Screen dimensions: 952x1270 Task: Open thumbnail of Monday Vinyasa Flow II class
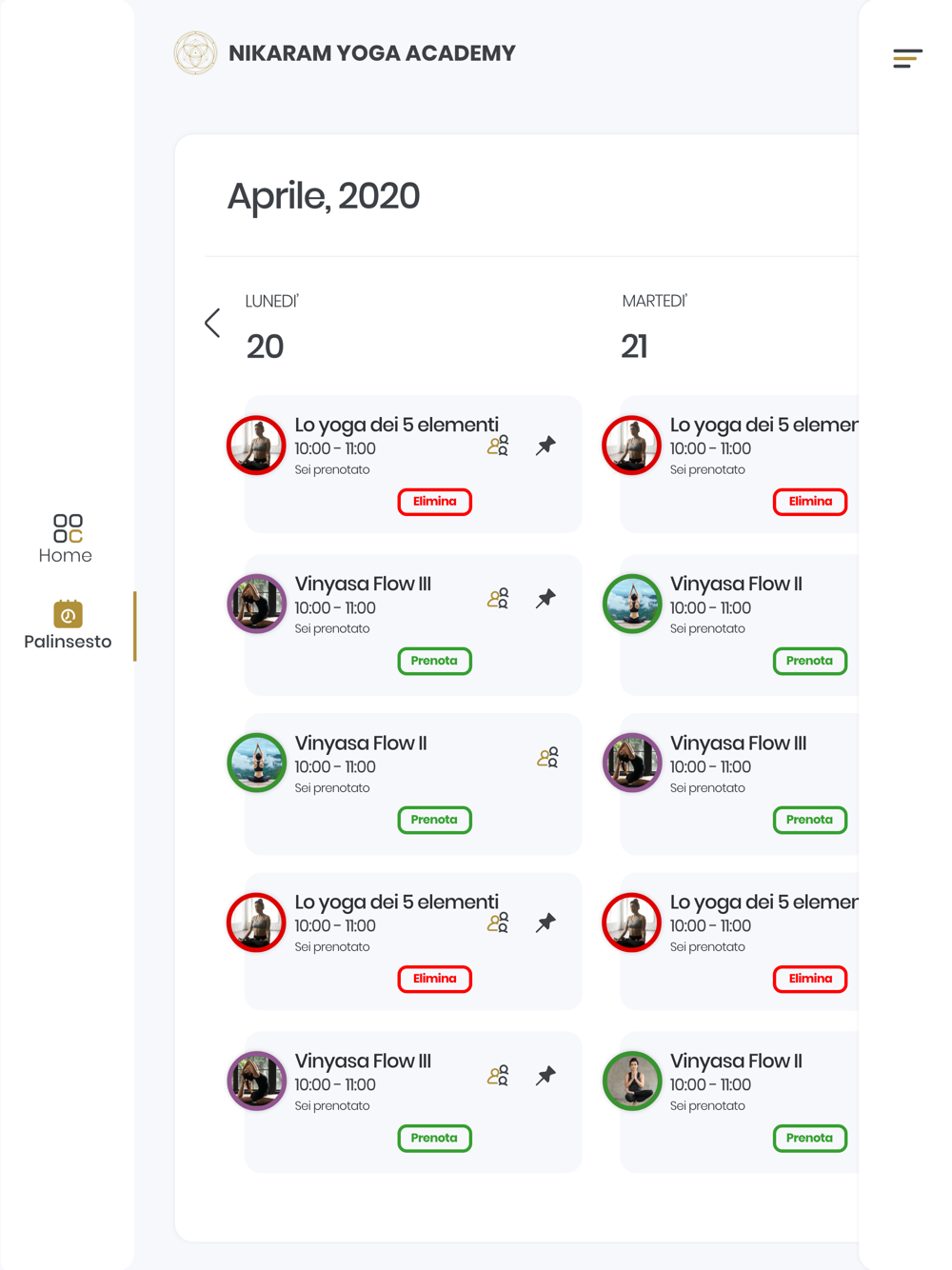point(257,763)
